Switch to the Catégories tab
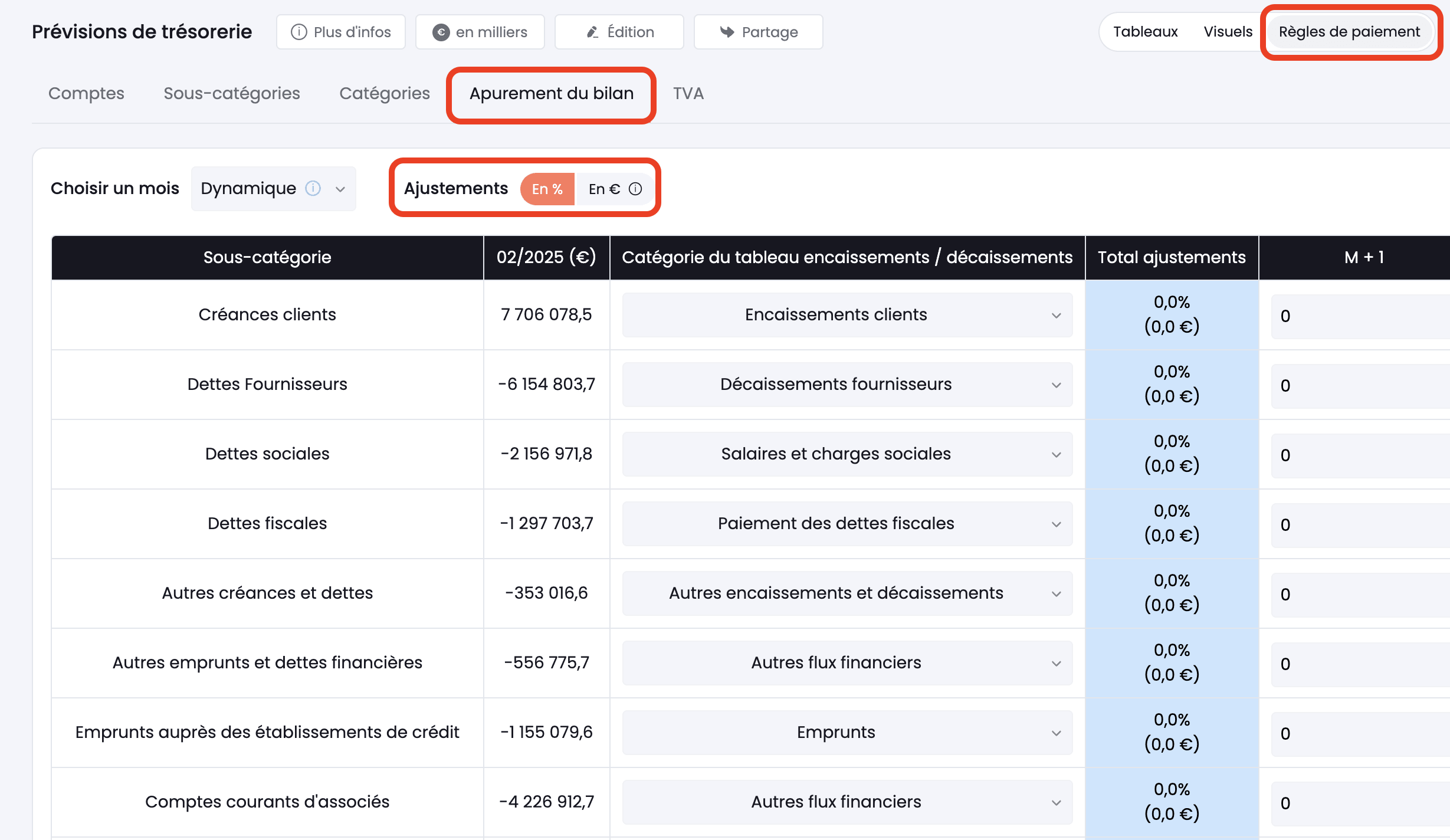 (x=385, y=93)
